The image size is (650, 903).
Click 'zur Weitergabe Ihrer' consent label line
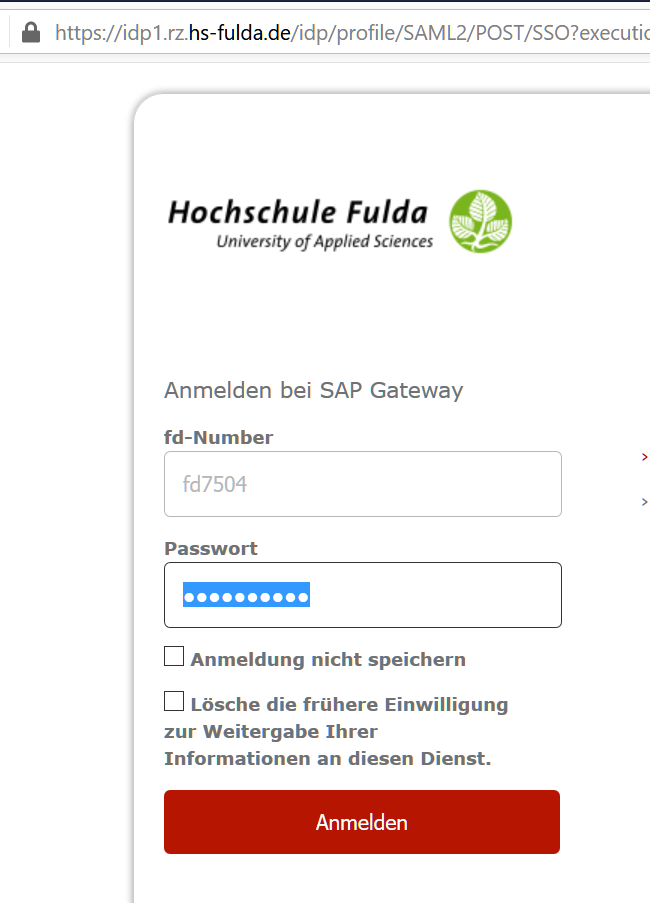pyautogui.click(x=270, y=732)
